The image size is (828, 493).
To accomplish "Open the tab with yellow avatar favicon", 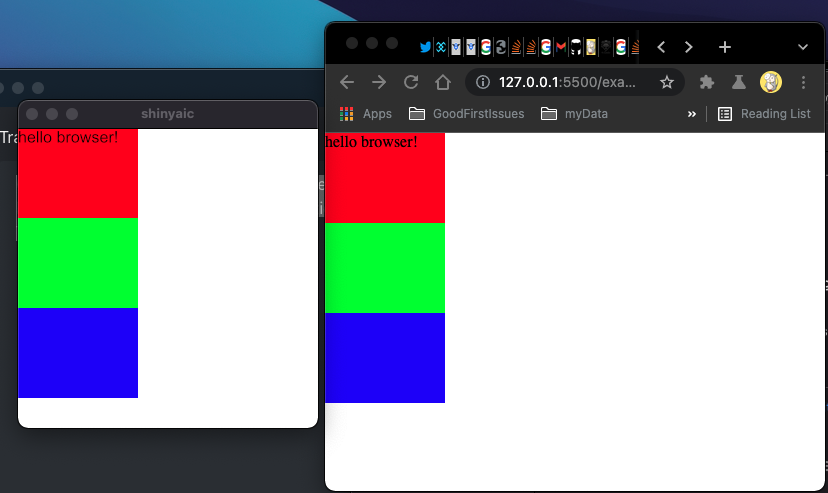I will [x=591, y=47].
